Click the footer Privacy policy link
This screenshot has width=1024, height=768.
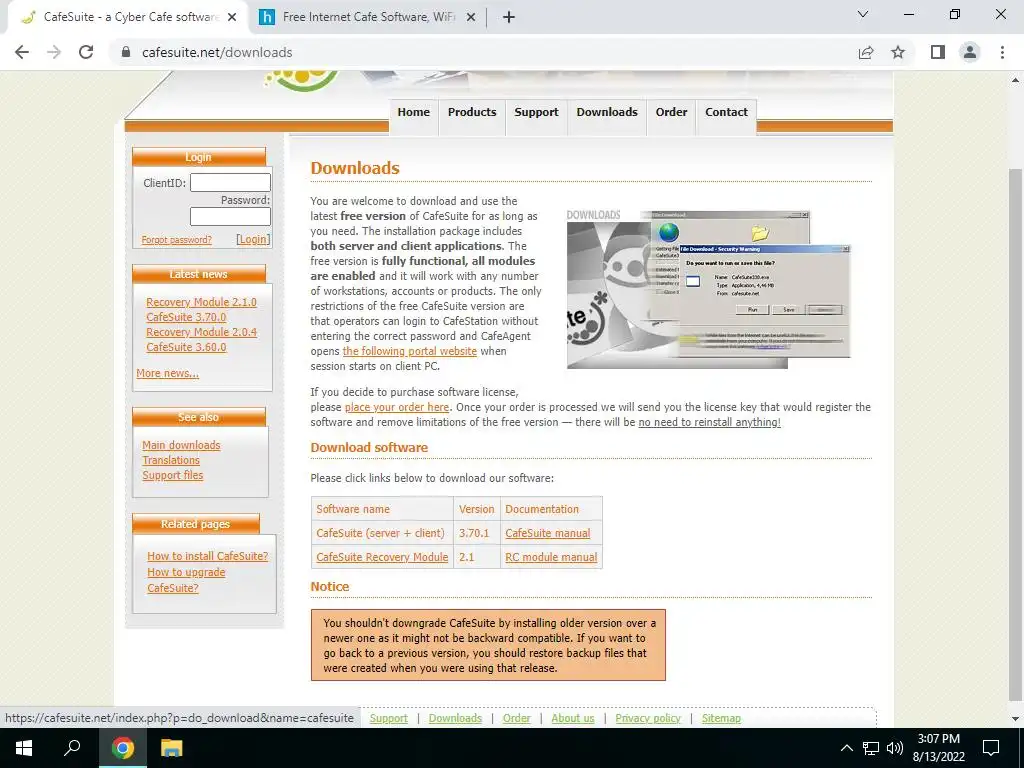click(x=648, y=718)
